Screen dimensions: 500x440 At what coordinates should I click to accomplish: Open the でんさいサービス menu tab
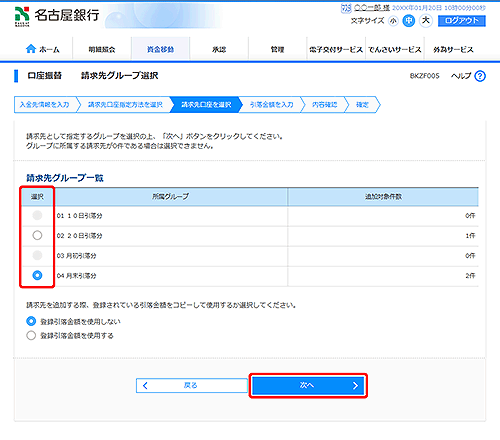395,49
